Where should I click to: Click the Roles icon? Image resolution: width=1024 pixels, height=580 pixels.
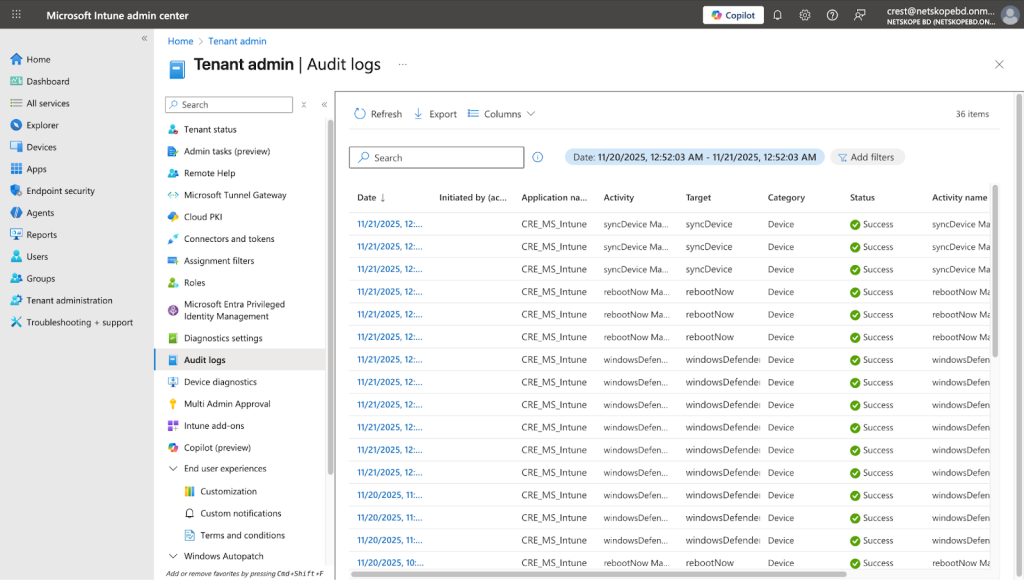point(173,283)
